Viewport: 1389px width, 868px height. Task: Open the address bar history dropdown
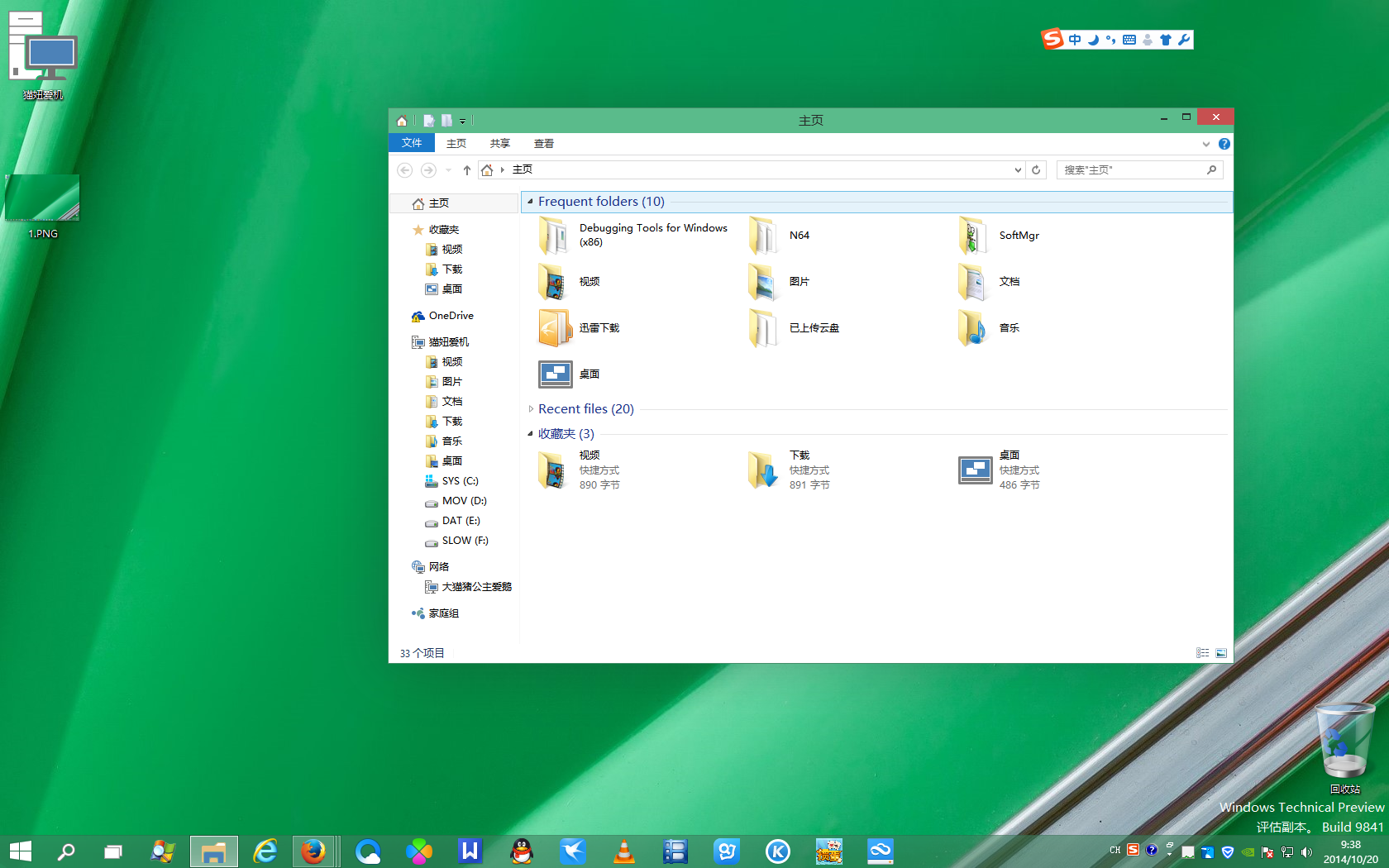[1018, 169]
